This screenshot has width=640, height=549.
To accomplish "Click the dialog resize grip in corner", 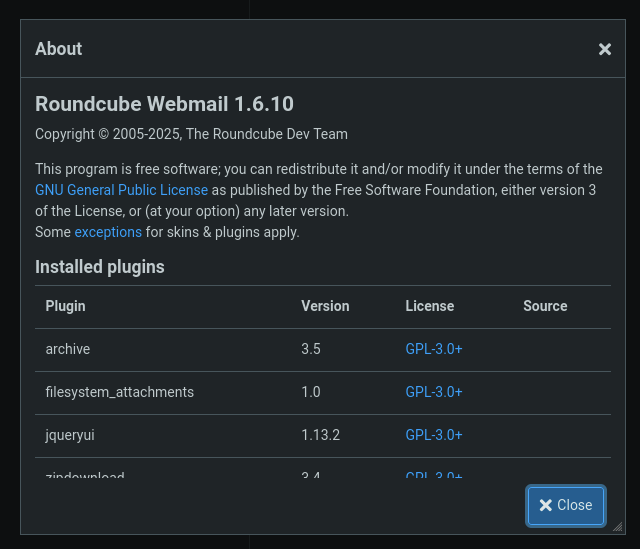I will point(618,527).
